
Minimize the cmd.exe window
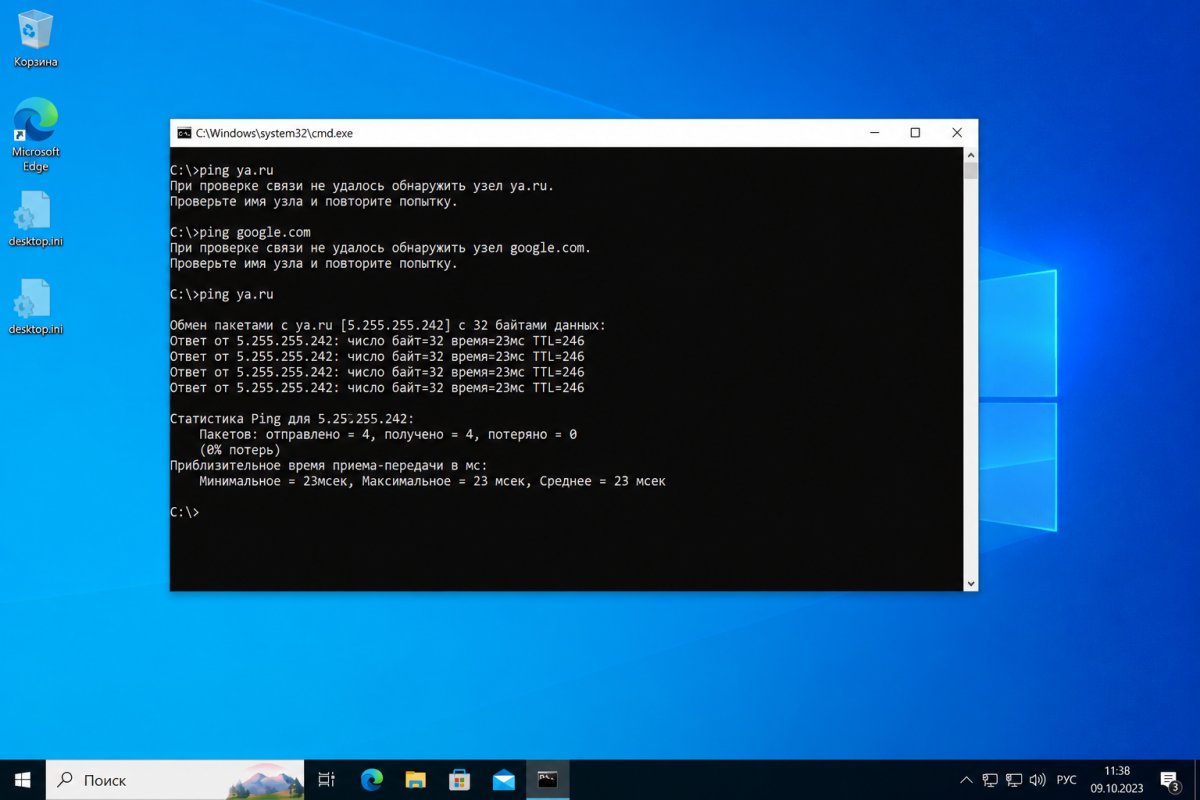click(873, 133)
